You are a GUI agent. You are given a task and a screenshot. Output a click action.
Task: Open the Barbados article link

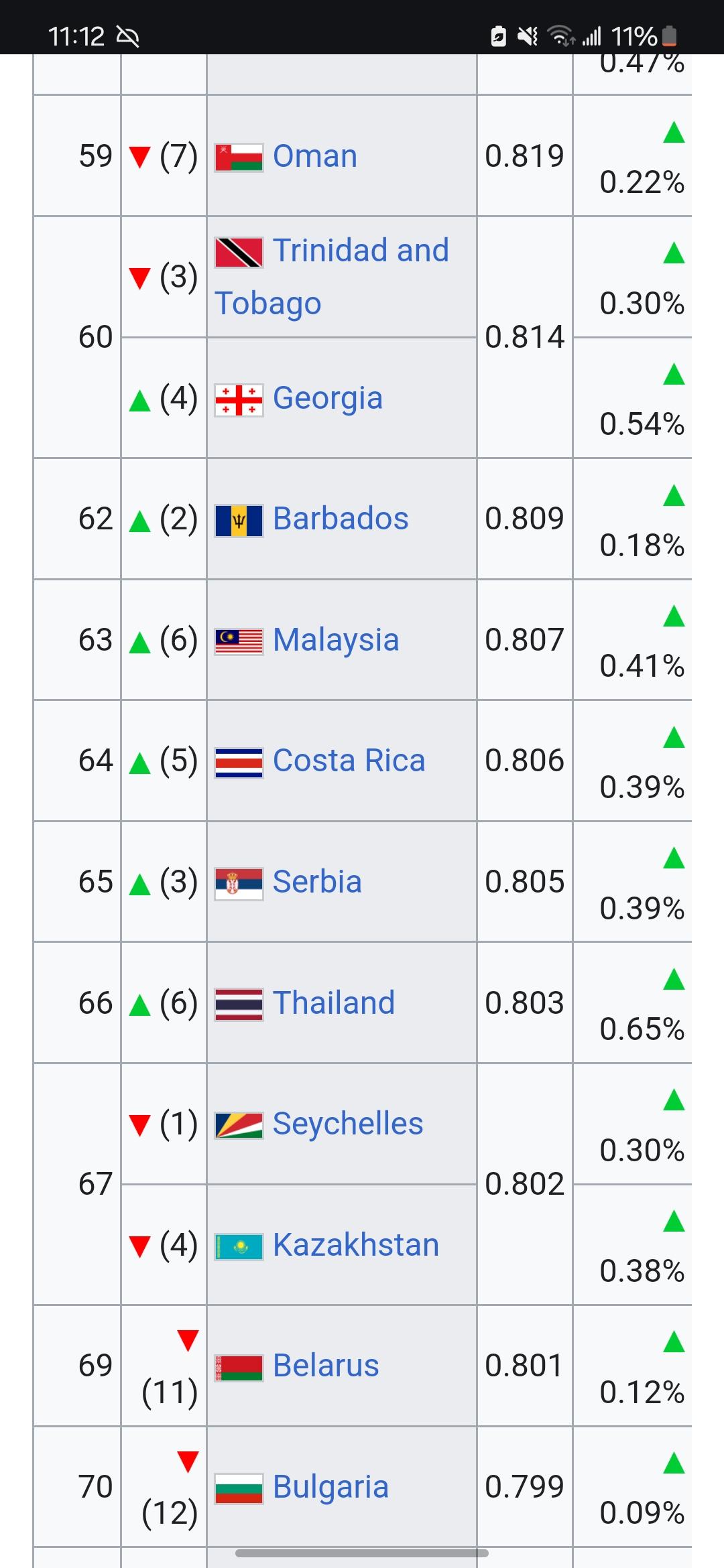point(341,519)
